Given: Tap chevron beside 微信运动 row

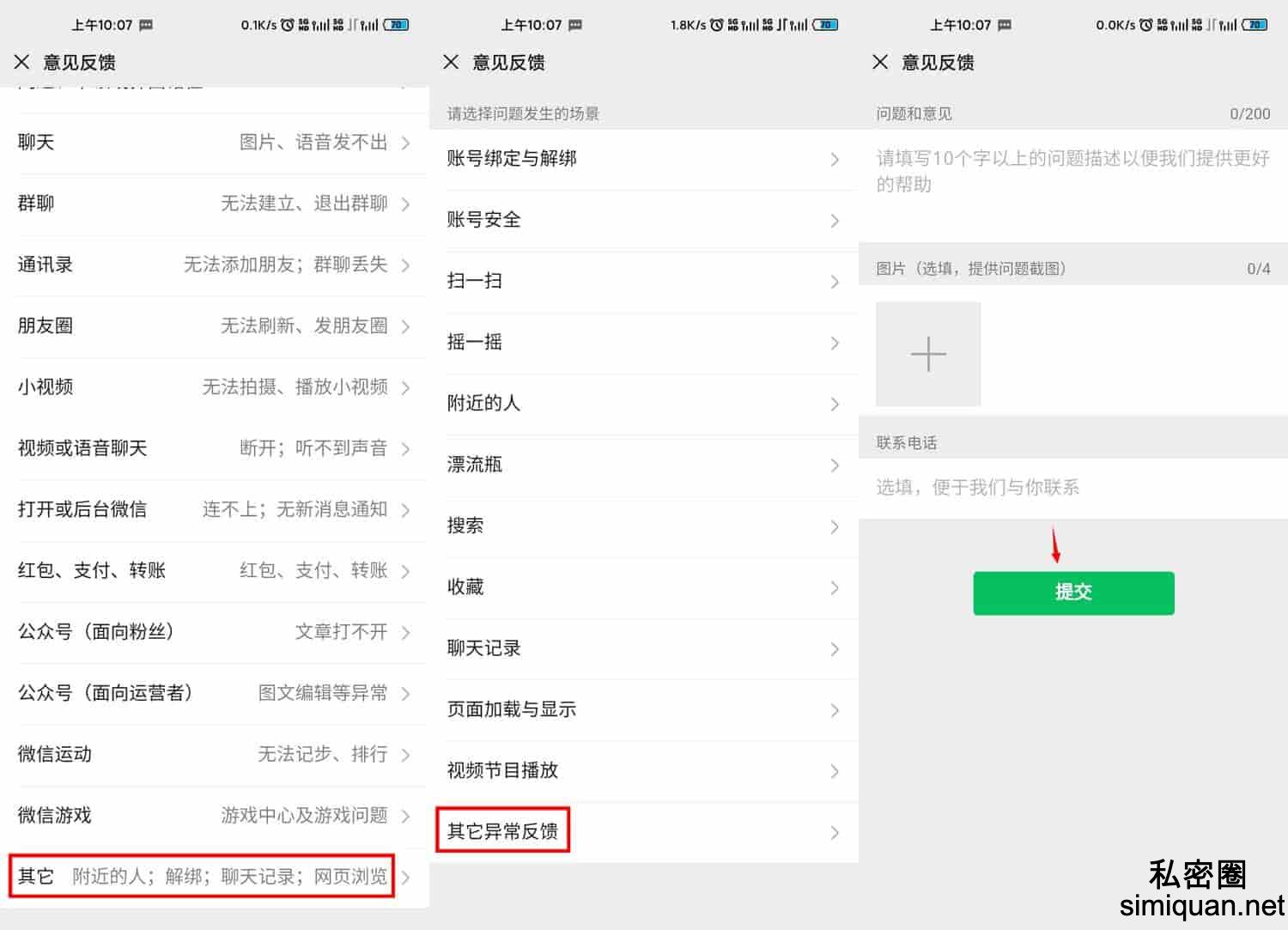Looking at the screenshot, I should 406,755.
